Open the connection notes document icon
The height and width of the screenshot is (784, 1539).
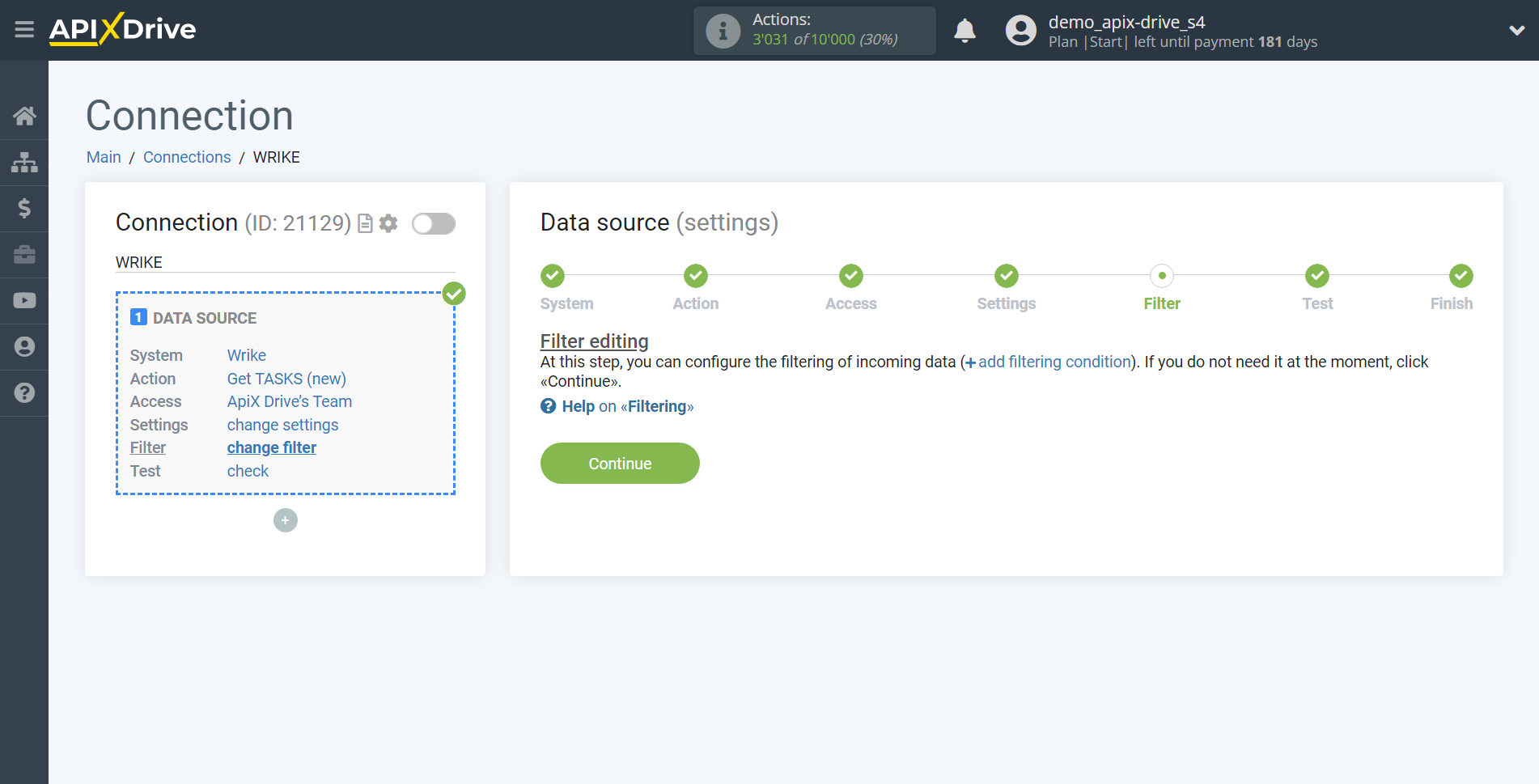pyautogui.click(x=365, y=223)
